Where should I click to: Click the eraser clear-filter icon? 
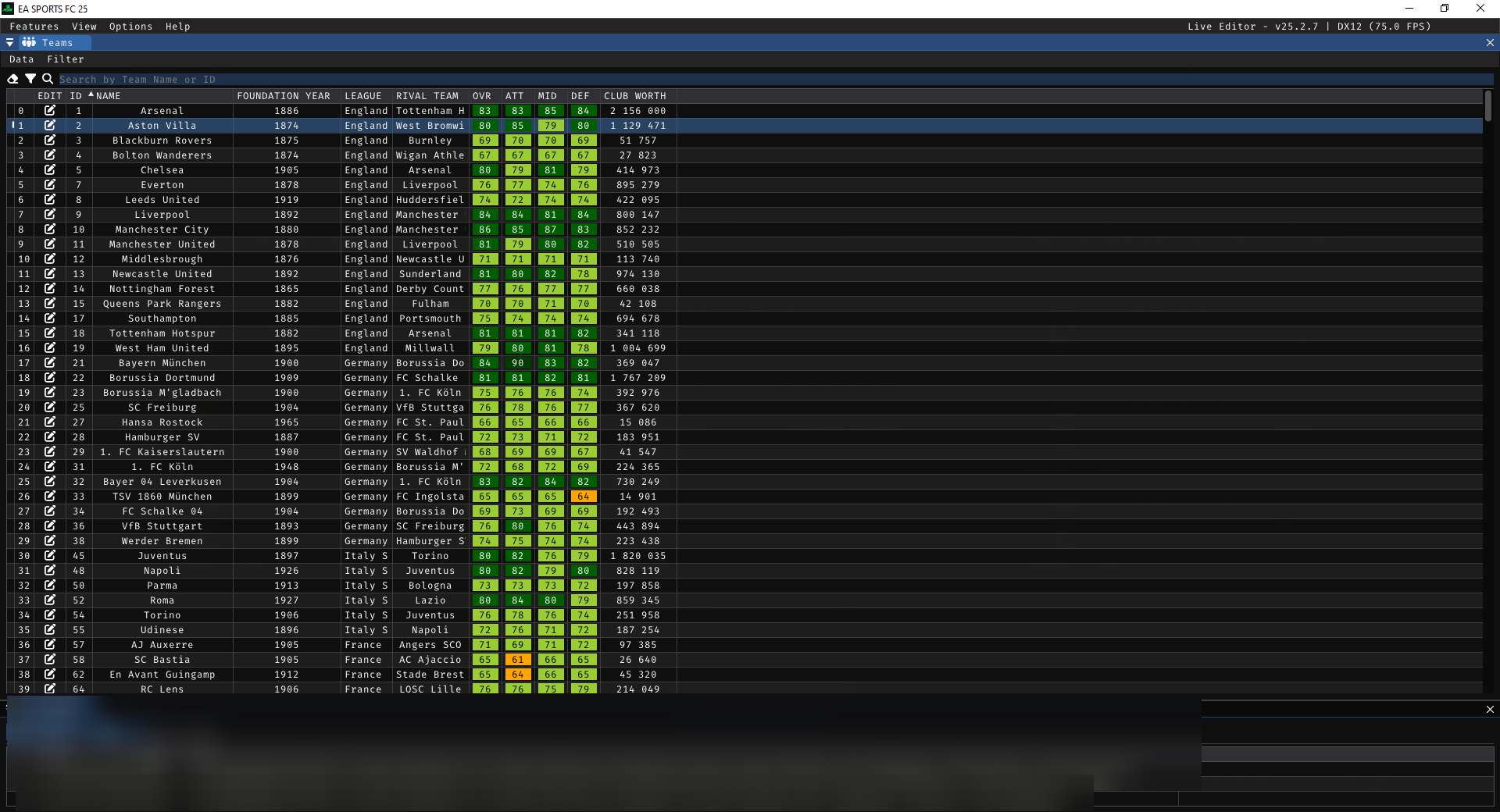point(12,79)
